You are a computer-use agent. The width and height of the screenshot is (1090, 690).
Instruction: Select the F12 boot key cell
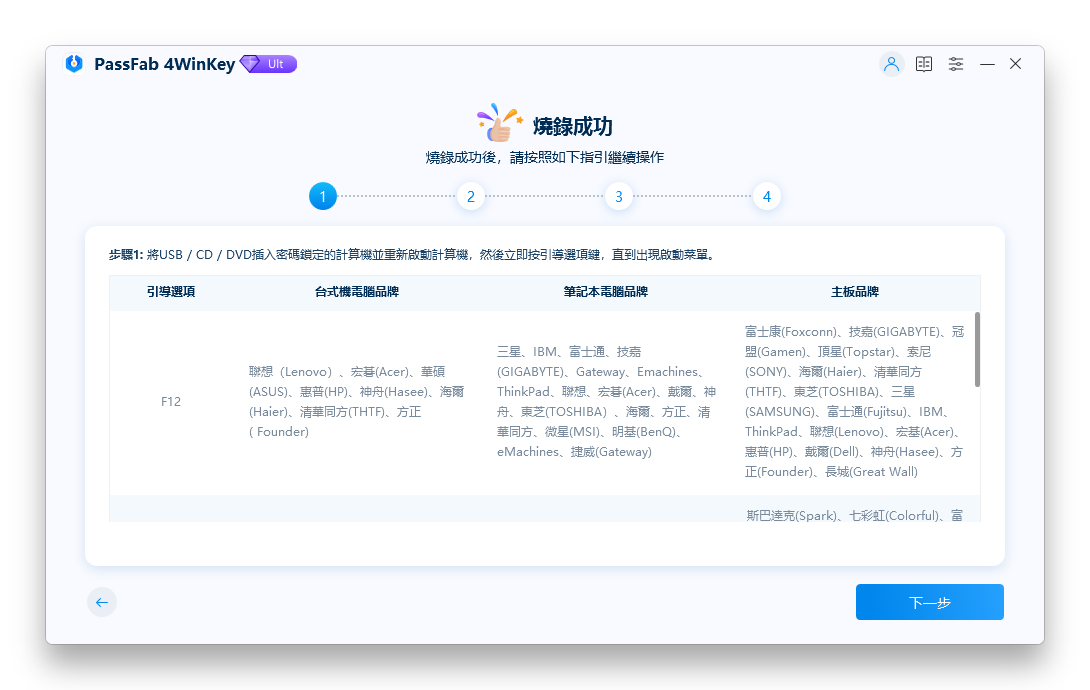[171, 402]
